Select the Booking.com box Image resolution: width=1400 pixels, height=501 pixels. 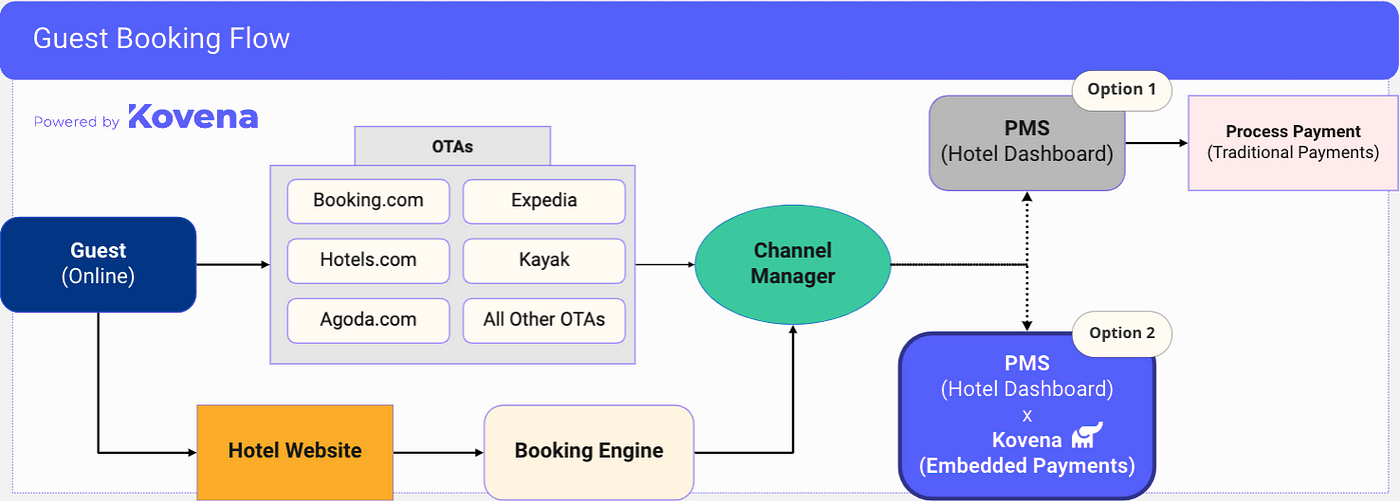(x=368, y=201)
